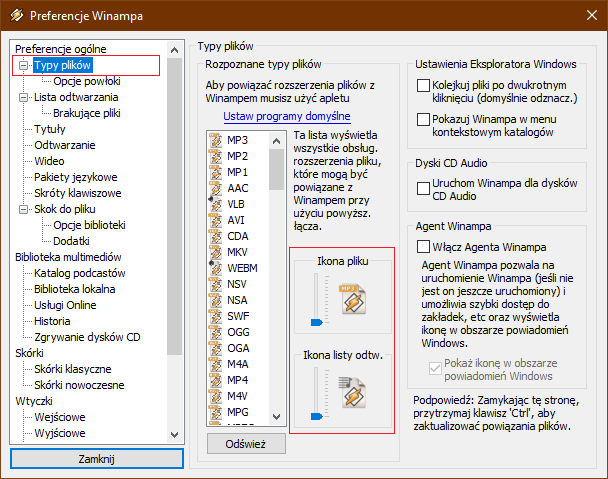Click the preferences tree scroll-up arrow
The image size is (608, 479).
point(174,50)
